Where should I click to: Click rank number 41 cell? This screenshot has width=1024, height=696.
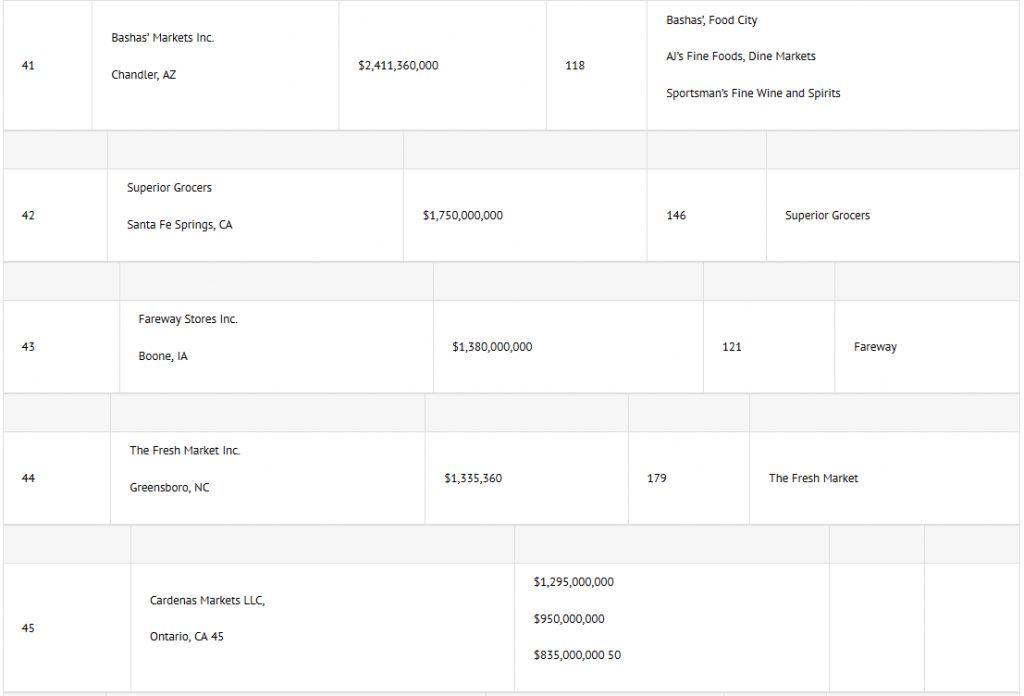[28, 66]
